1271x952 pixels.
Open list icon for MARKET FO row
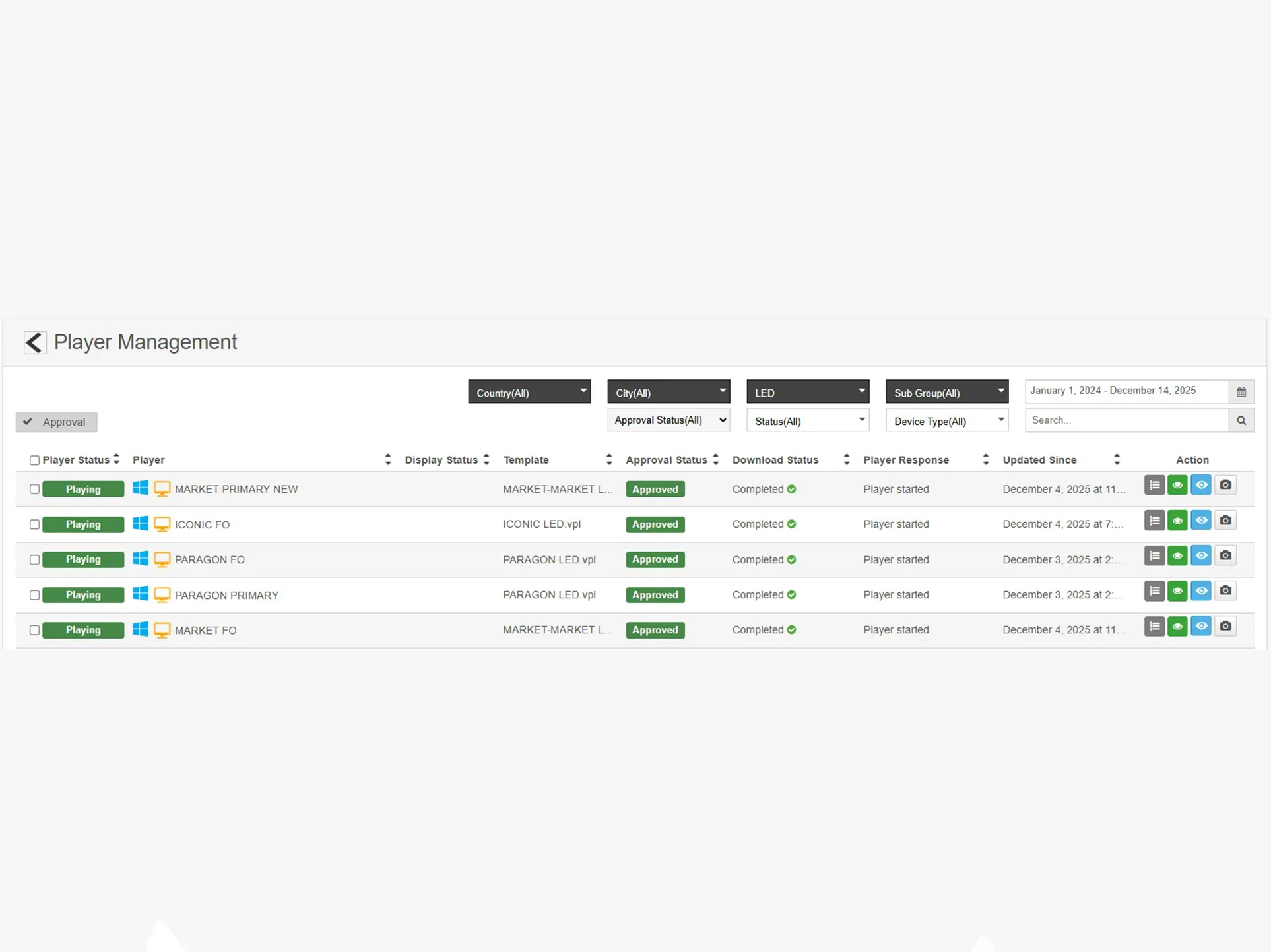pyautogui.click(x=1154, y=627)
